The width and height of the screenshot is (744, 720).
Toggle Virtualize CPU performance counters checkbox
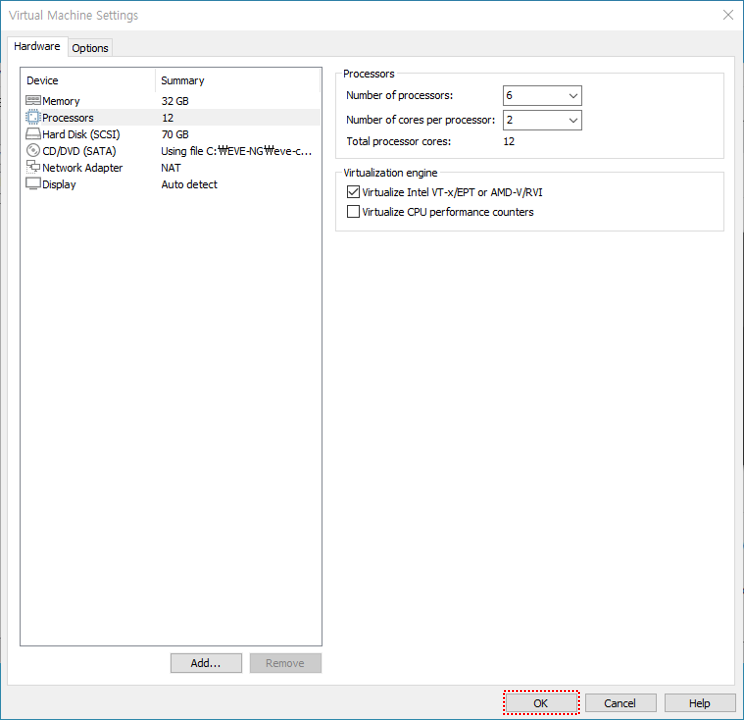click(x=353, y=212)
